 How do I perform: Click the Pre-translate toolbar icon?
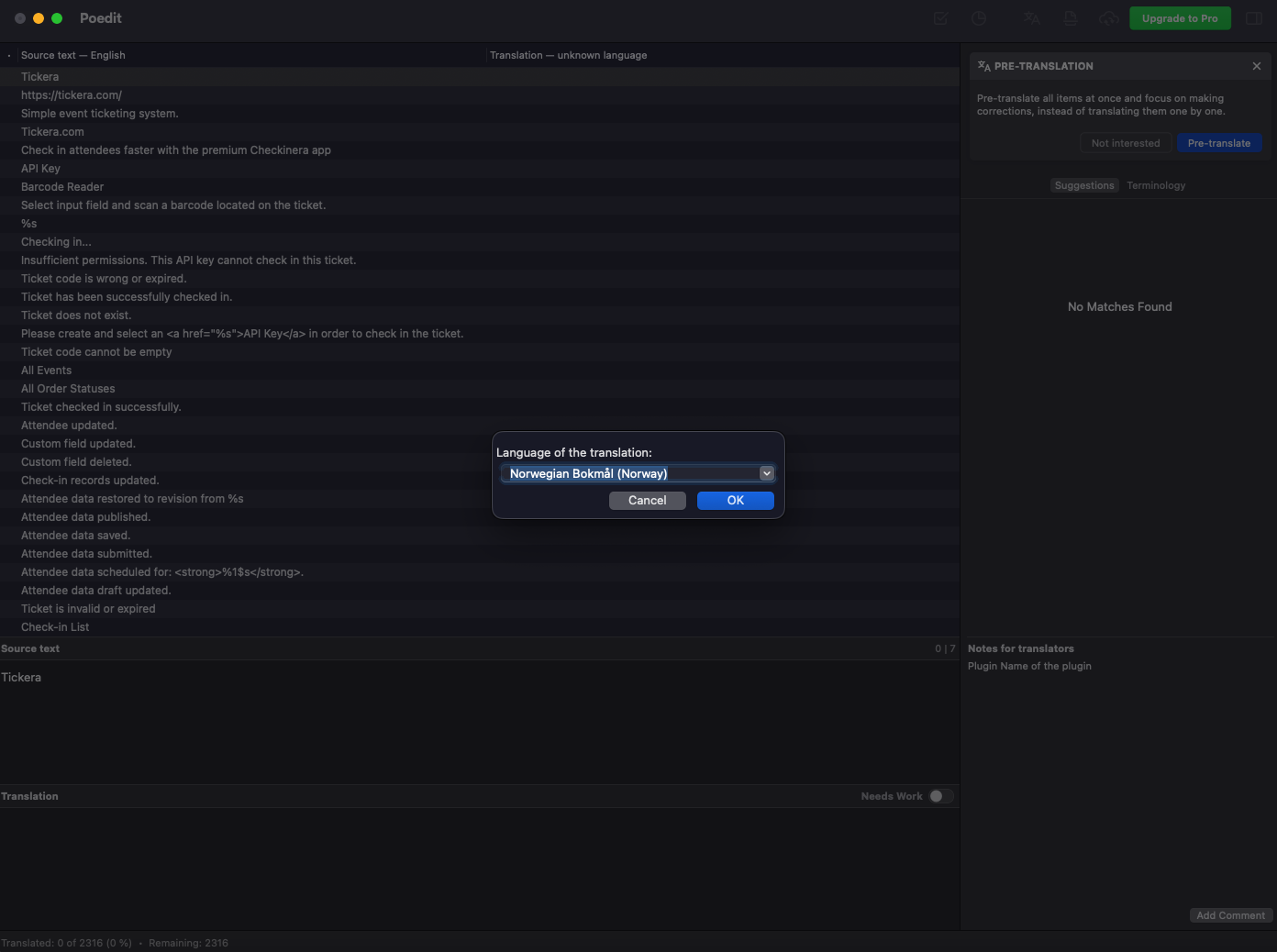[x=1032, y=18]
